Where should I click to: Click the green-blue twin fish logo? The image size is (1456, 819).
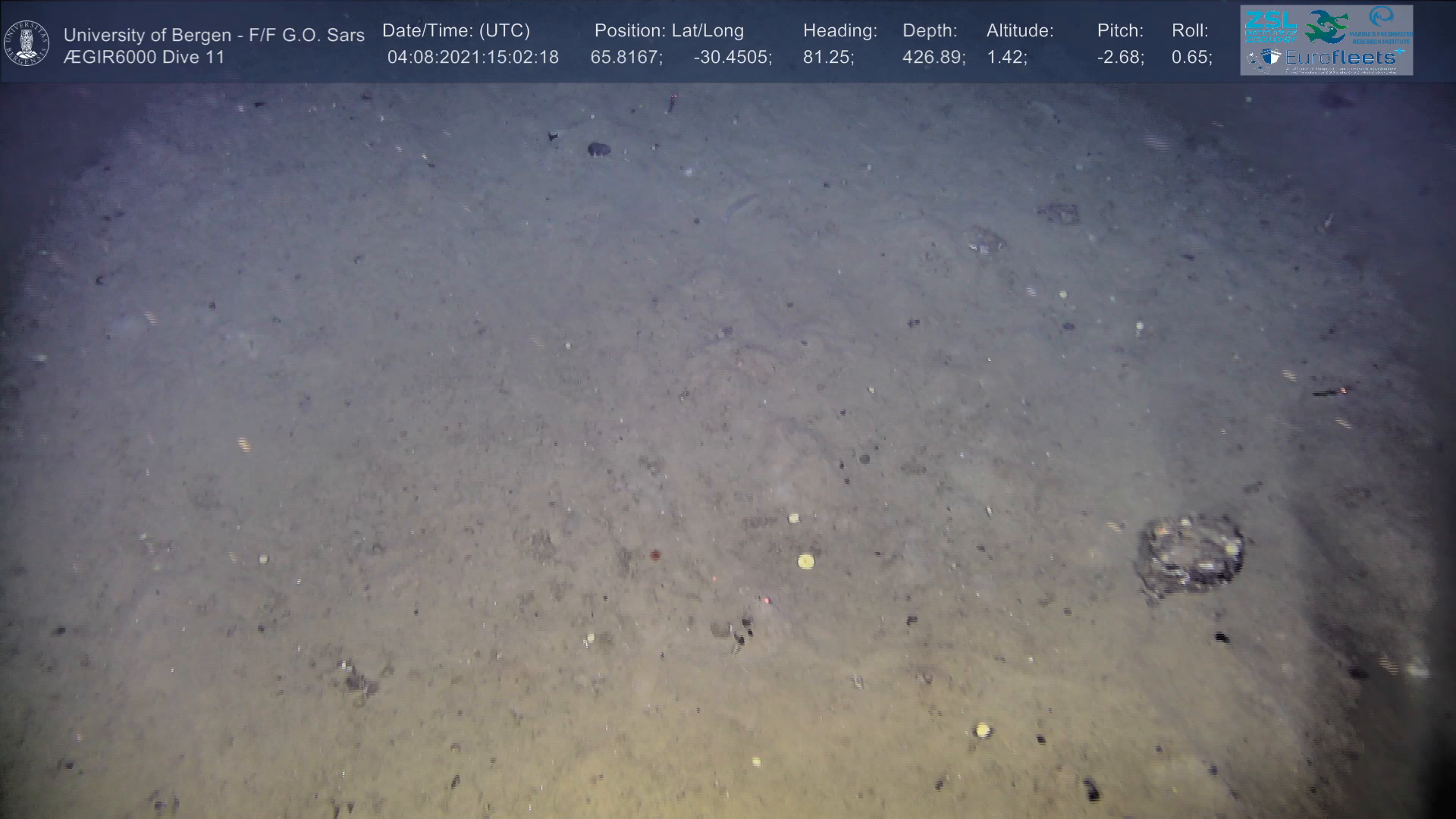[1327, 27]
